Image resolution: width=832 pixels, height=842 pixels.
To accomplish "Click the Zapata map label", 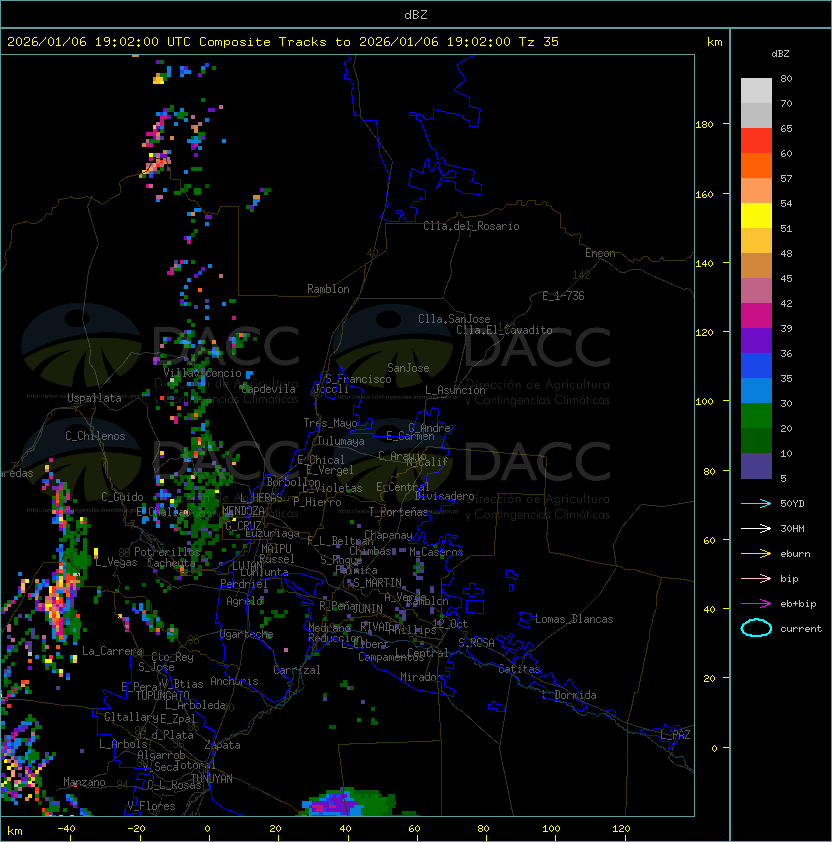I will pyautogui.click(x=222, y=745).
